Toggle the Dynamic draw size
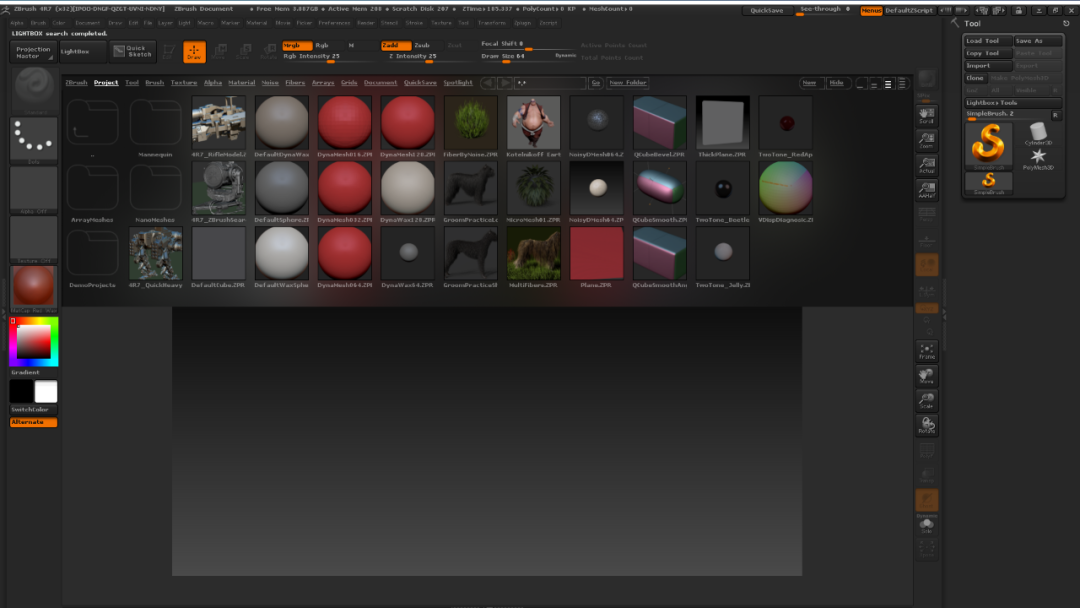This screenshot has height=608, width=1080. pos(565,56)
